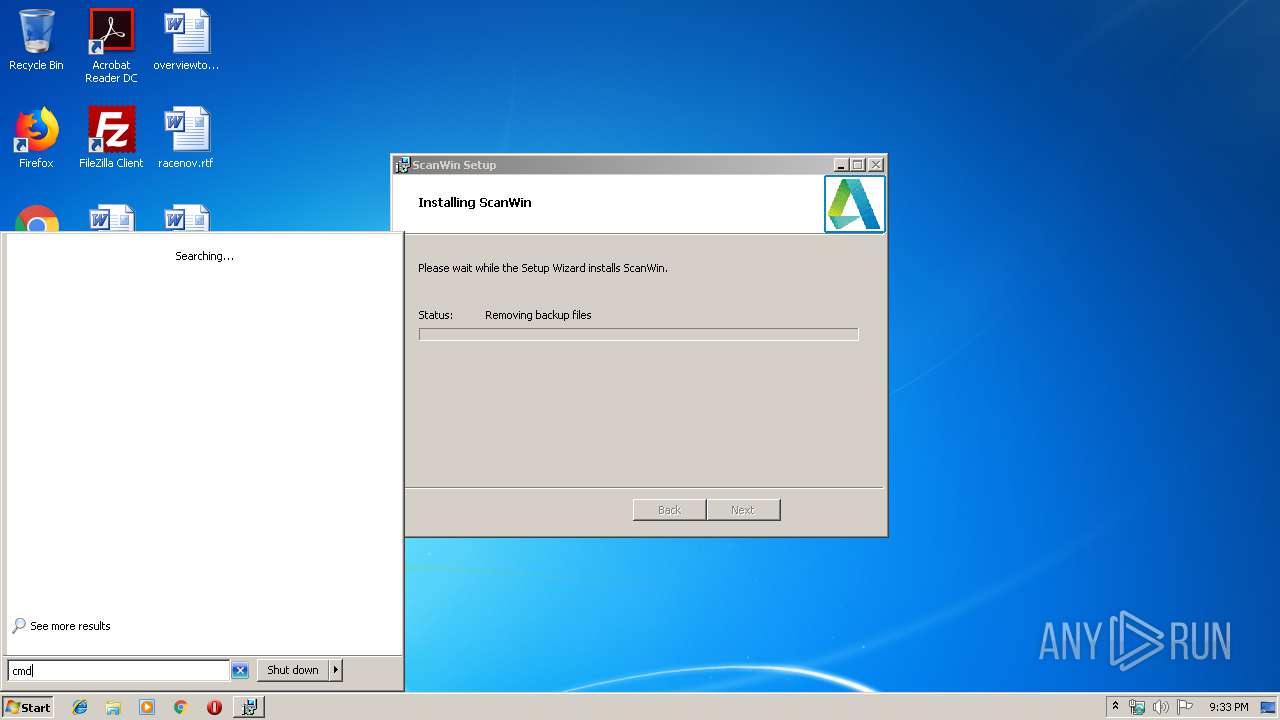Click the Start menu search box containing cmd

118,671
